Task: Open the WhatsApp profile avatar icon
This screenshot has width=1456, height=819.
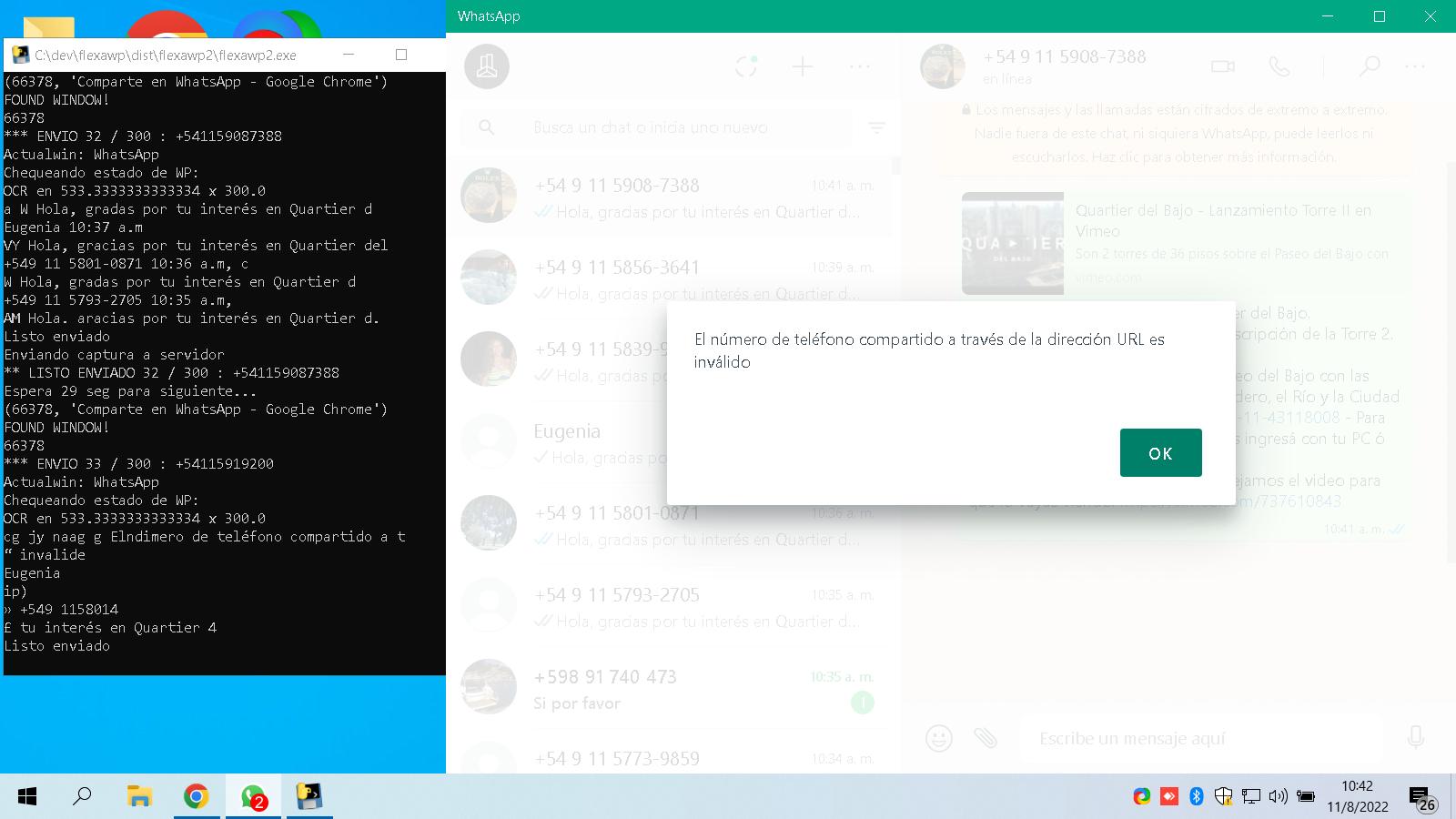Action: pos(487,66)
